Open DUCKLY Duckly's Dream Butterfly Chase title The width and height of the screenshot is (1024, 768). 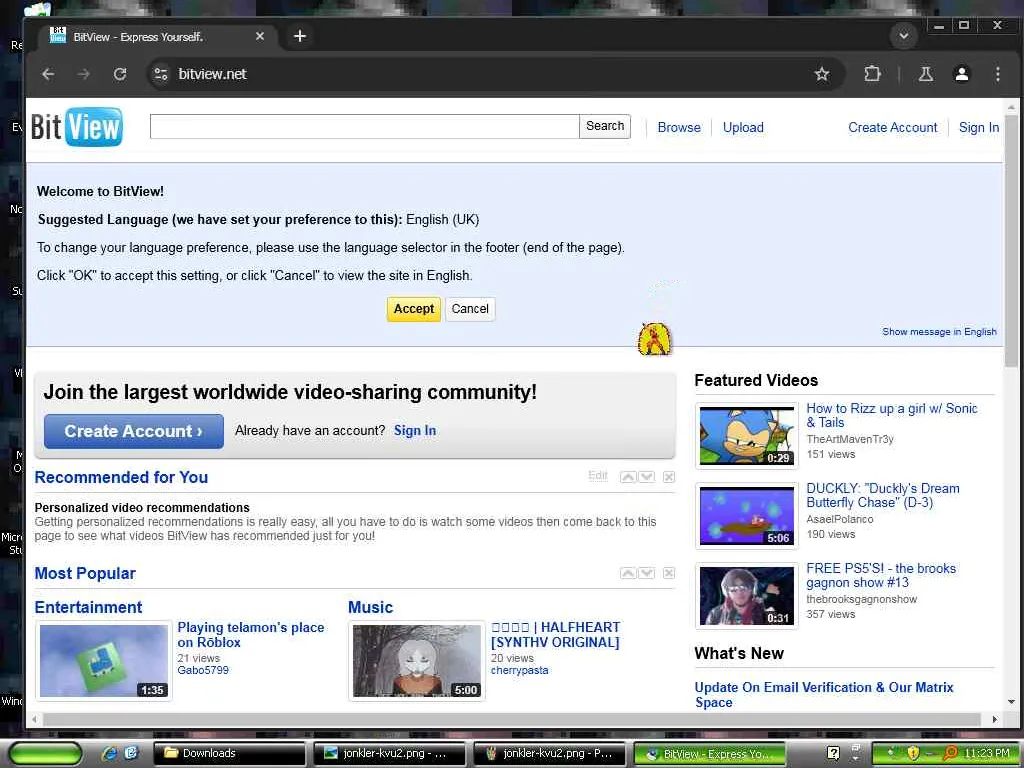(883, 495)
